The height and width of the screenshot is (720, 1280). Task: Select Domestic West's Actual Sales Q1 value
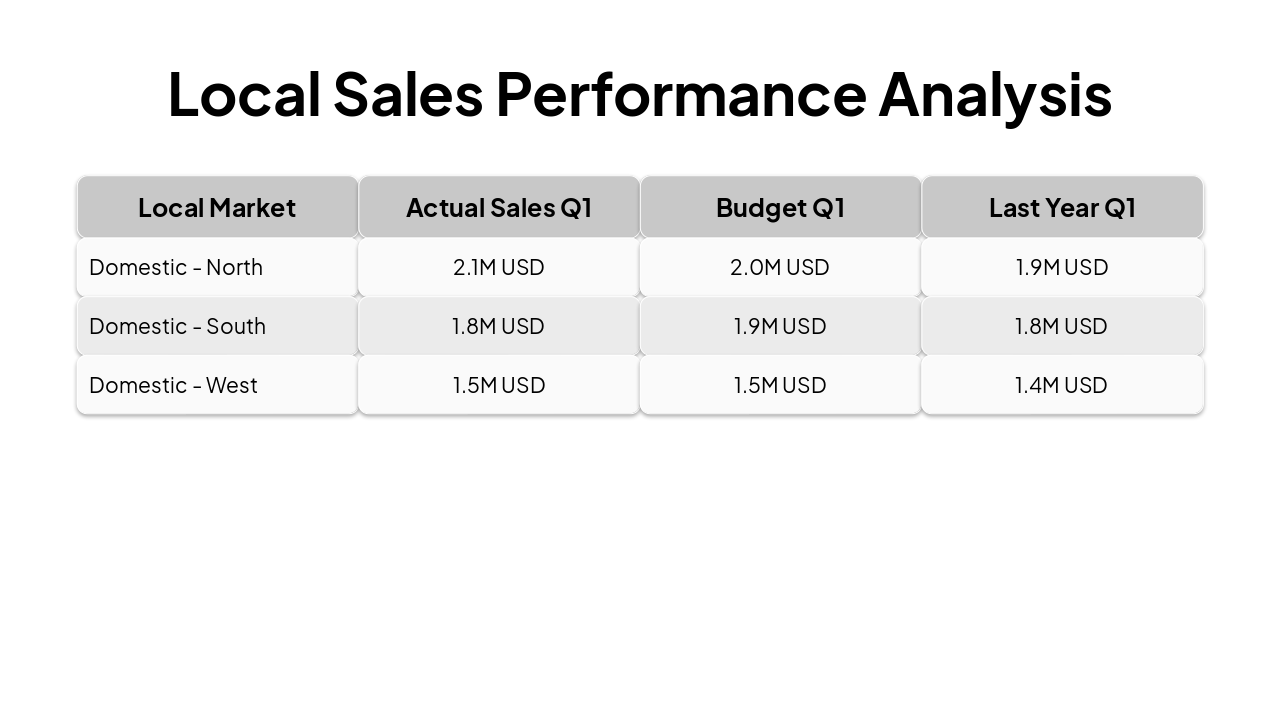[x=499, y=385]
